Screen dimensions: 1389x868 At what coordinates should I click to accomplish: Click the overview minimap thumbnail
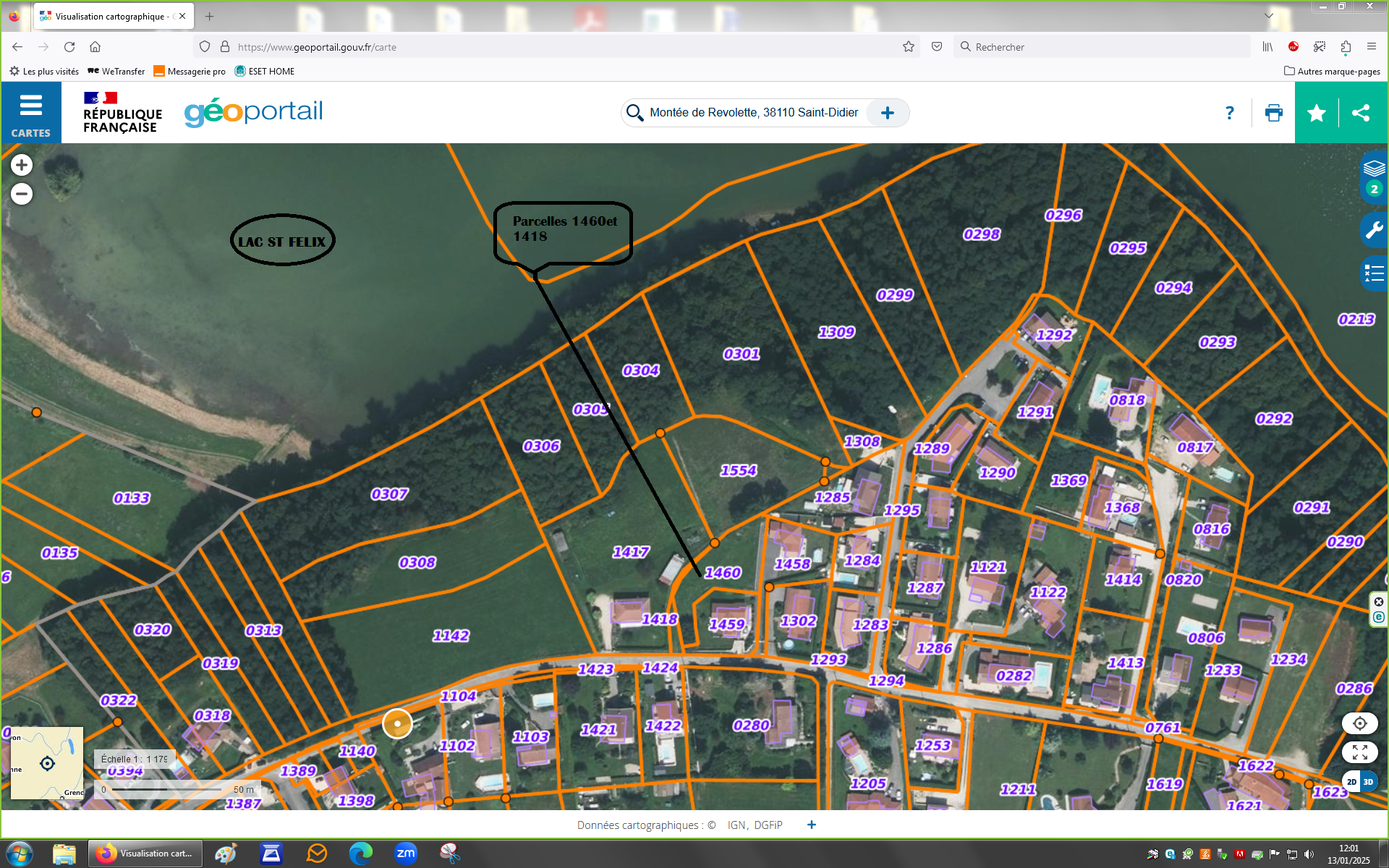(47, 763)
